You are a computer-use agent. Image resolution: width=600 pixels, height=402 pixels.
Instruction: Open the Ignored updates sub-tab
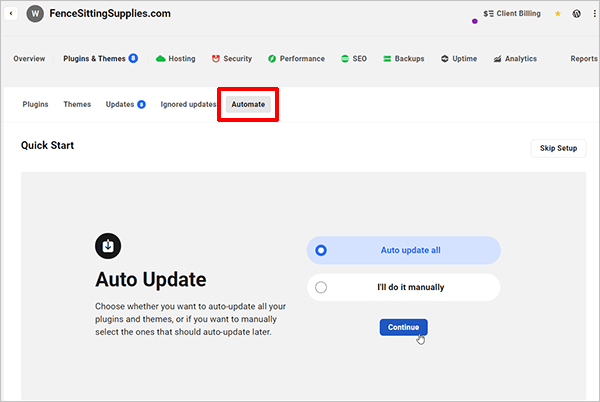(x=188, y=104)
